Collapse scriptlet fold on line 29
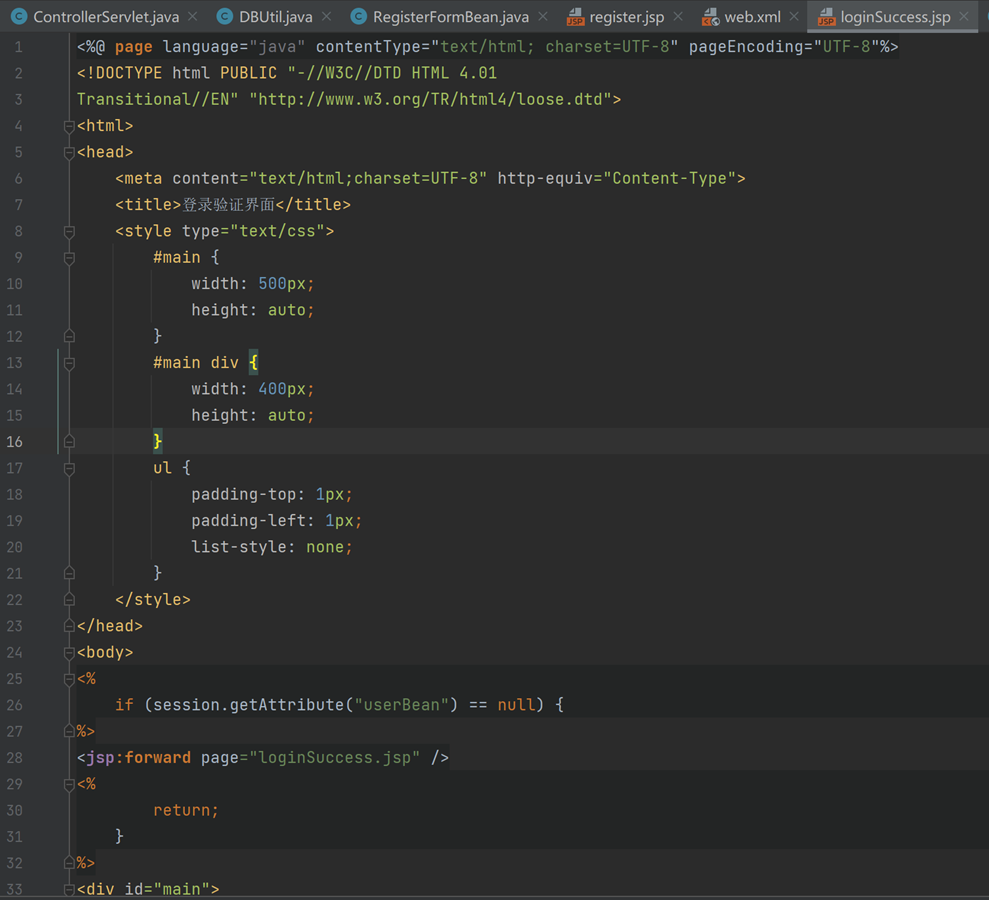Viewport: 989px width, 900px height. pyautogui.click(x=69, y=785)
